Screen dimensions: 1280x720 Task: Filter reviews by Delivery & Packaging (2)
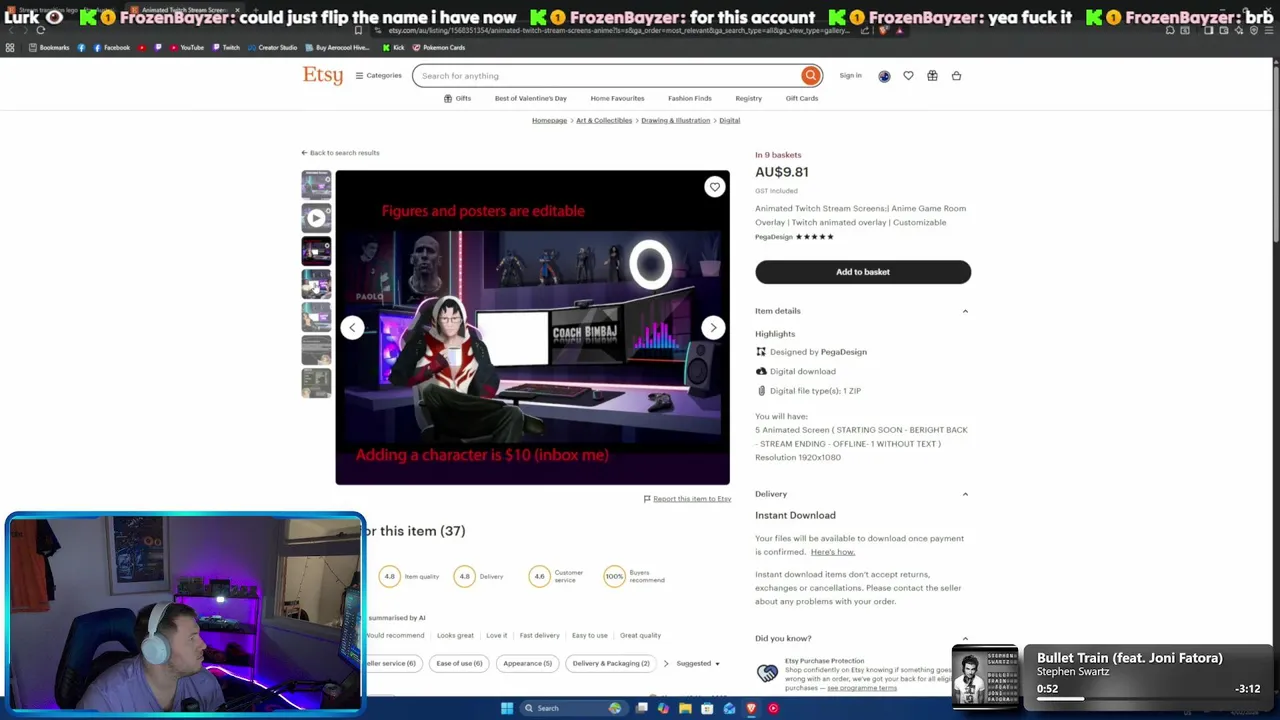[x=611, y=663]
